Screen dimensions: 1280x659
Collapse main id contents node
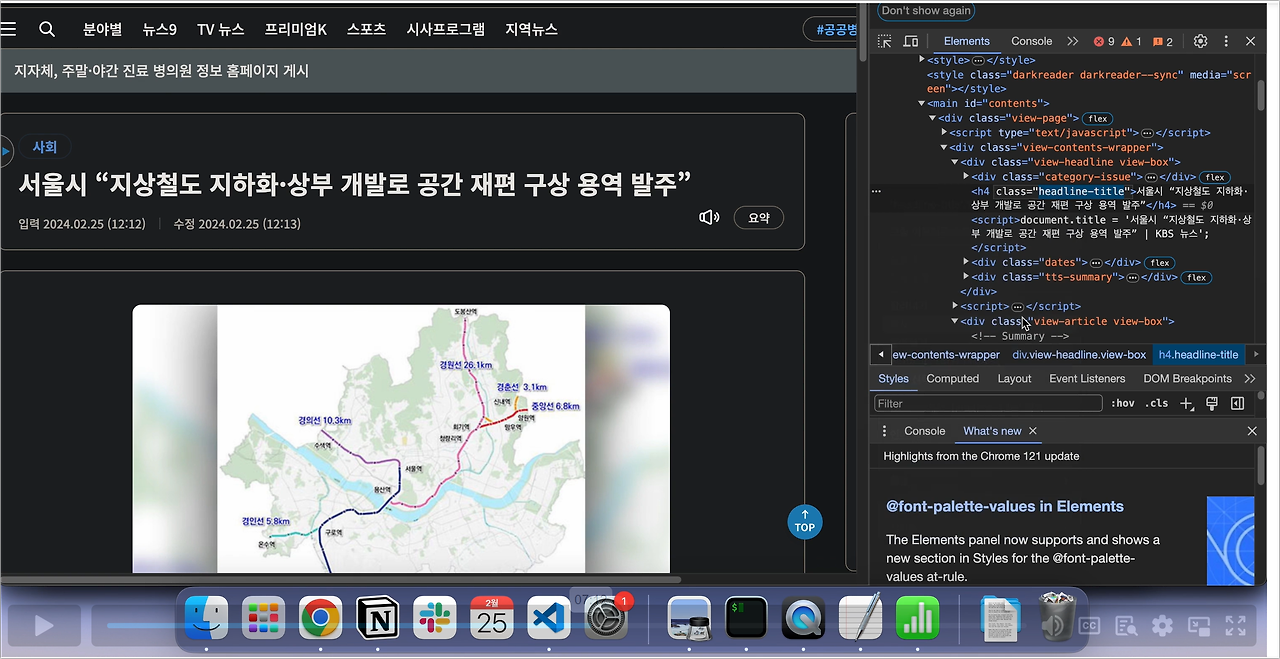[922, 103]
